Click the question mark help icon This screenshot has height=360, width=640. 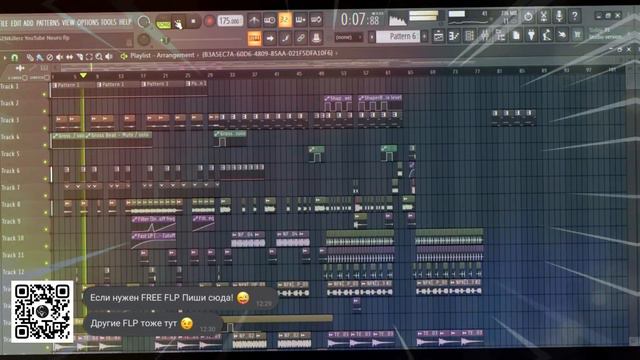575,16
